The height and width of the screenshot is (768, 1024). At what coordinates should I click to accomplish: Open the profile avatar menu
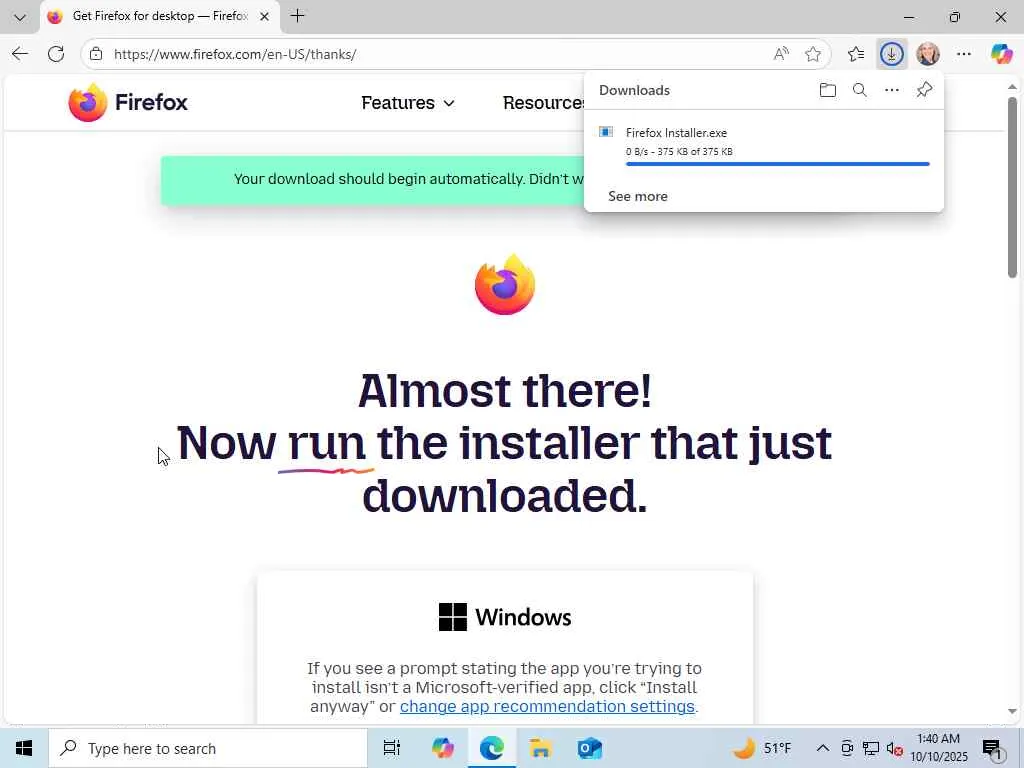(927, 54)
